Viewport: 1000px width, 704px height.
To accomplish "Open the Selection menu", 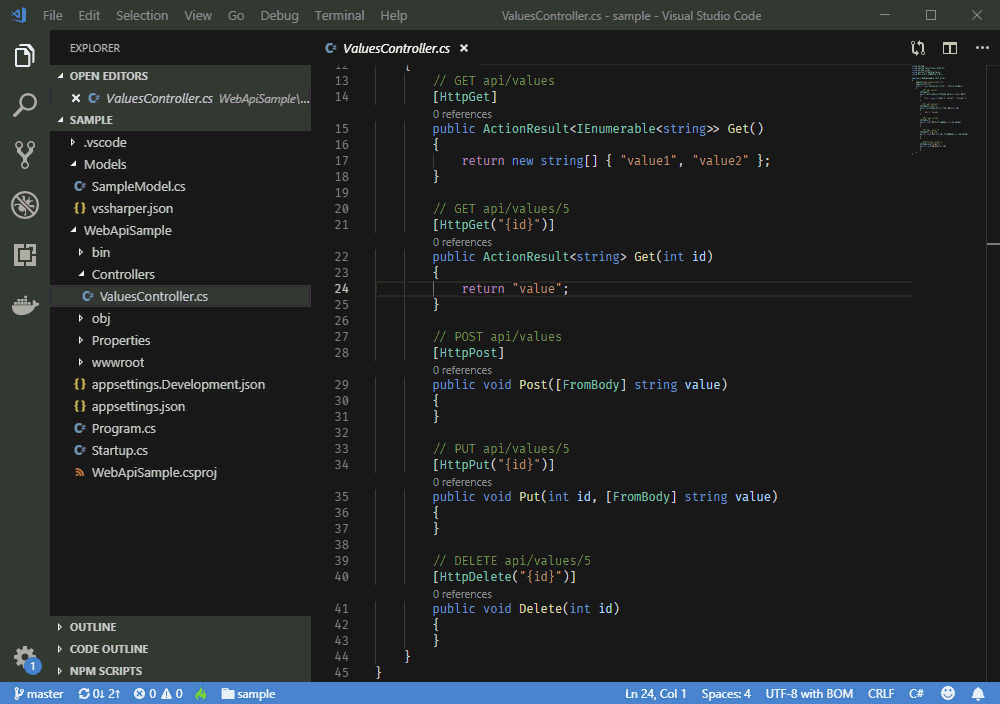I will 142,15.
